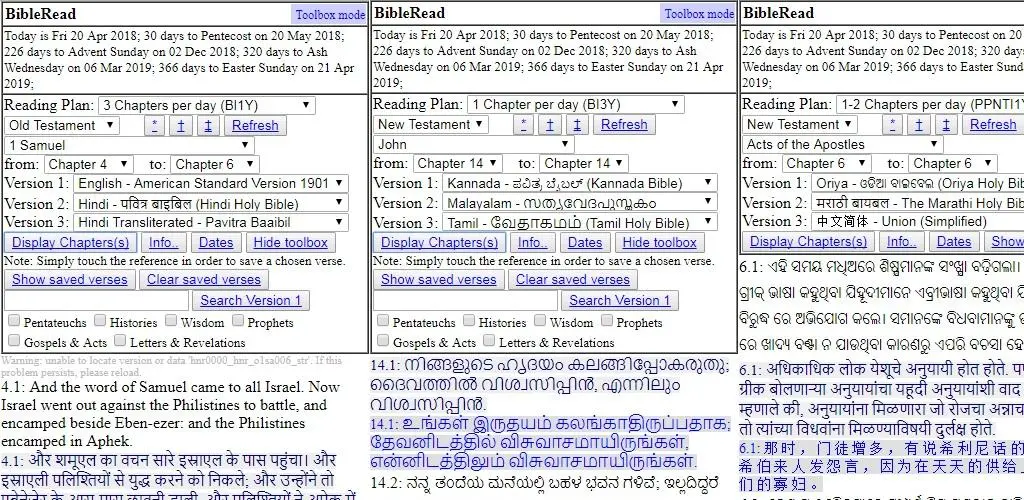The height and width of the screenshot is (500, 1024).
Task: Click the Hindi 4.1 verse reference link
Action: 12,460
